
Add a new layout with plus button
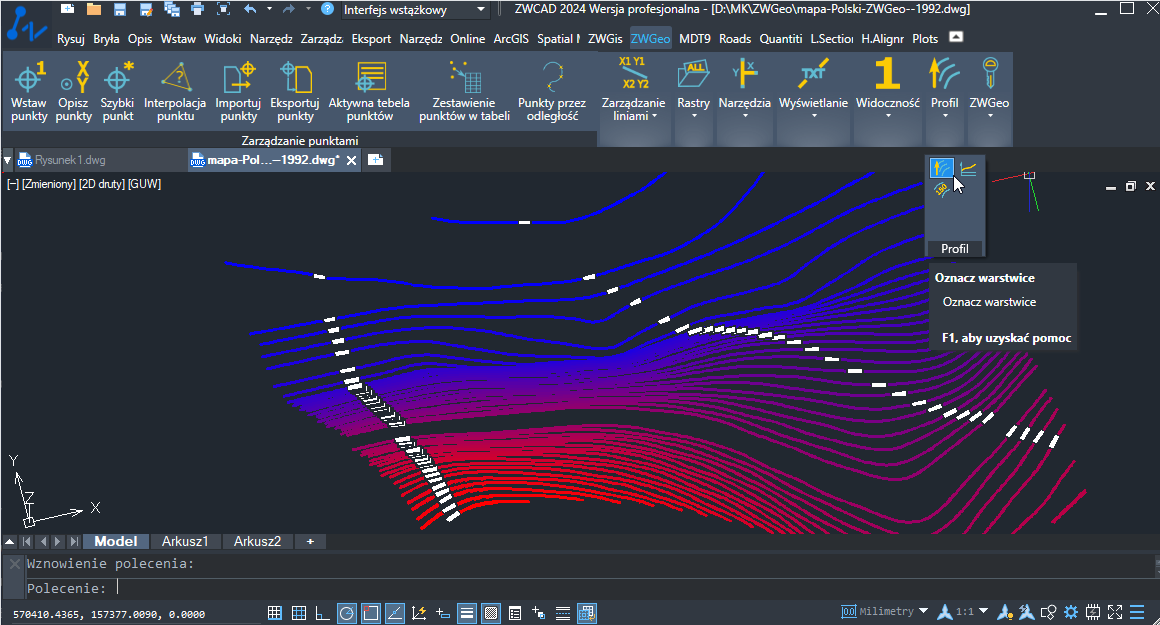point(310,541)
